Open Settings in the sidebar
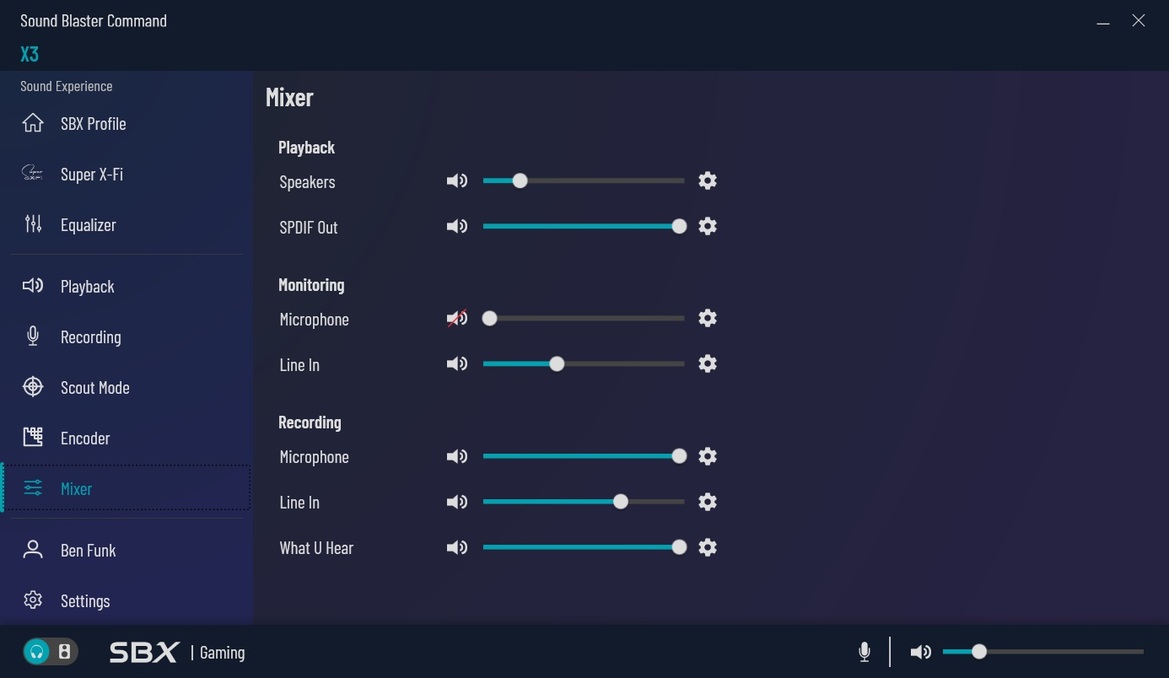Viewport: 1169px width, 678px height. coord(127,600)
